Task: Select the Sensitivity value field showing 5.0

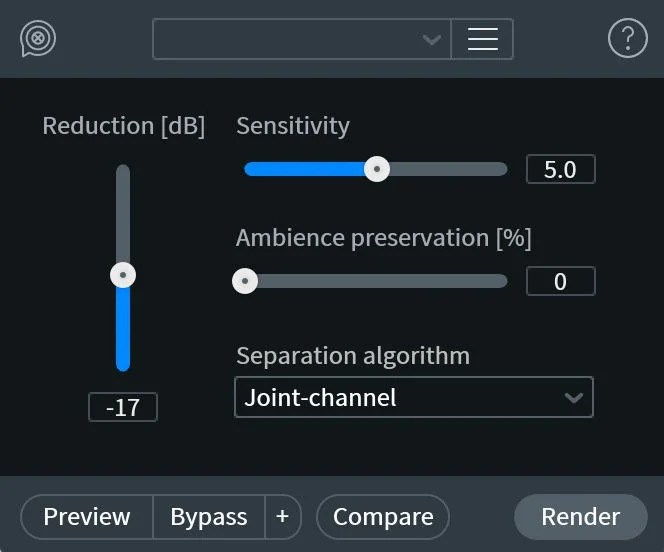Action: (x=560, y=169)
